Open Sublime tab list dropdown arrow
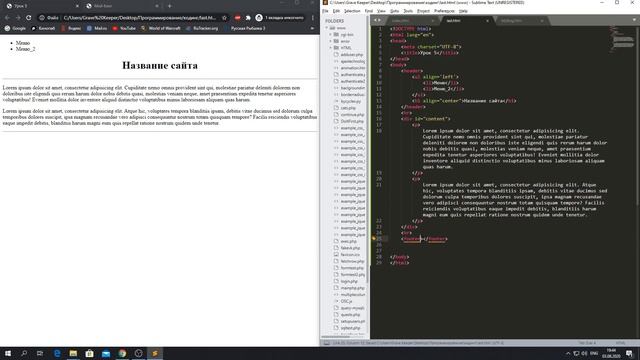 [x=634, y=20]
